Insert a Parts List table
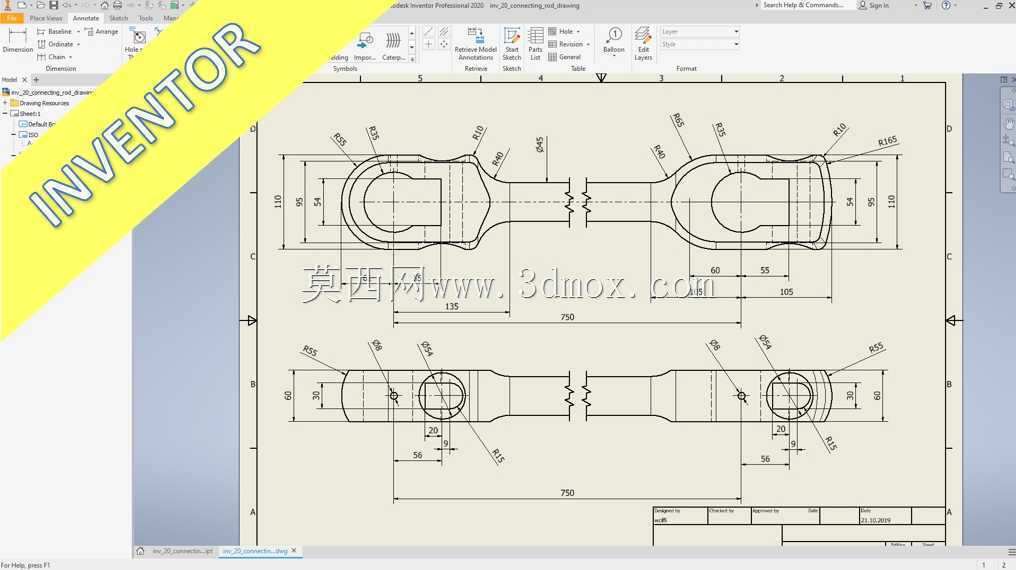Screen dimensions: 1016x570 (x=535, y=44)
